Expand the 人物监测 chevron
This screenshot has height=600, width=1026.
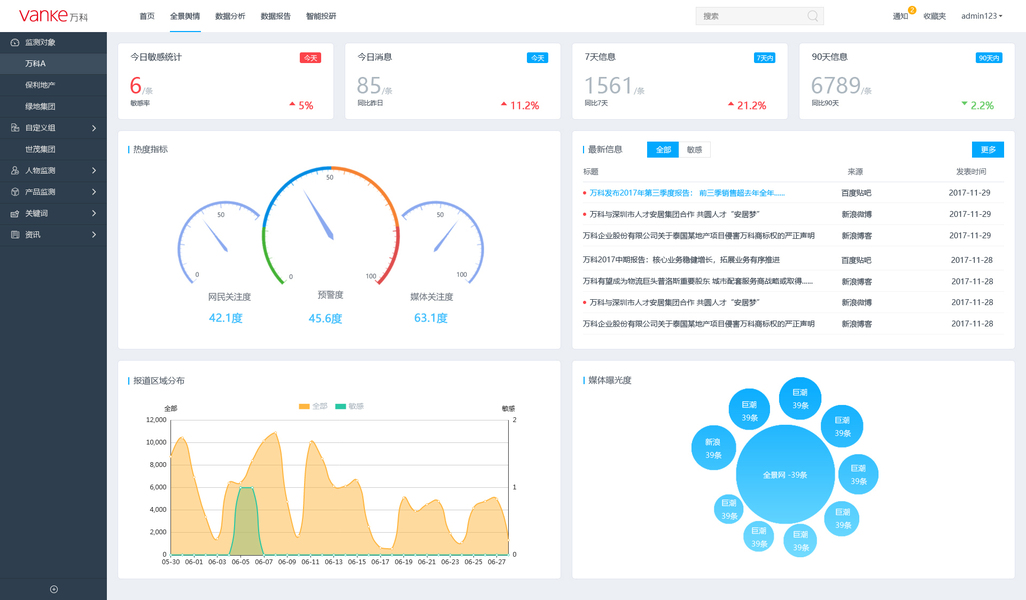point(94,171)
